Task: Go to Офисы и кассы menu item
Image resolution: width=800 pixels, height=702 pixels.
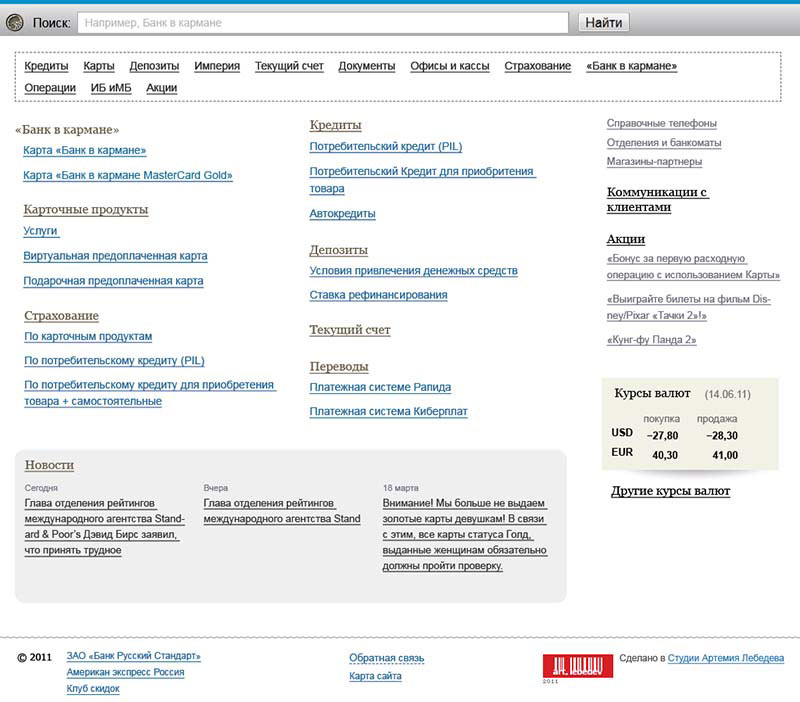Action: (x=449, y=66)
